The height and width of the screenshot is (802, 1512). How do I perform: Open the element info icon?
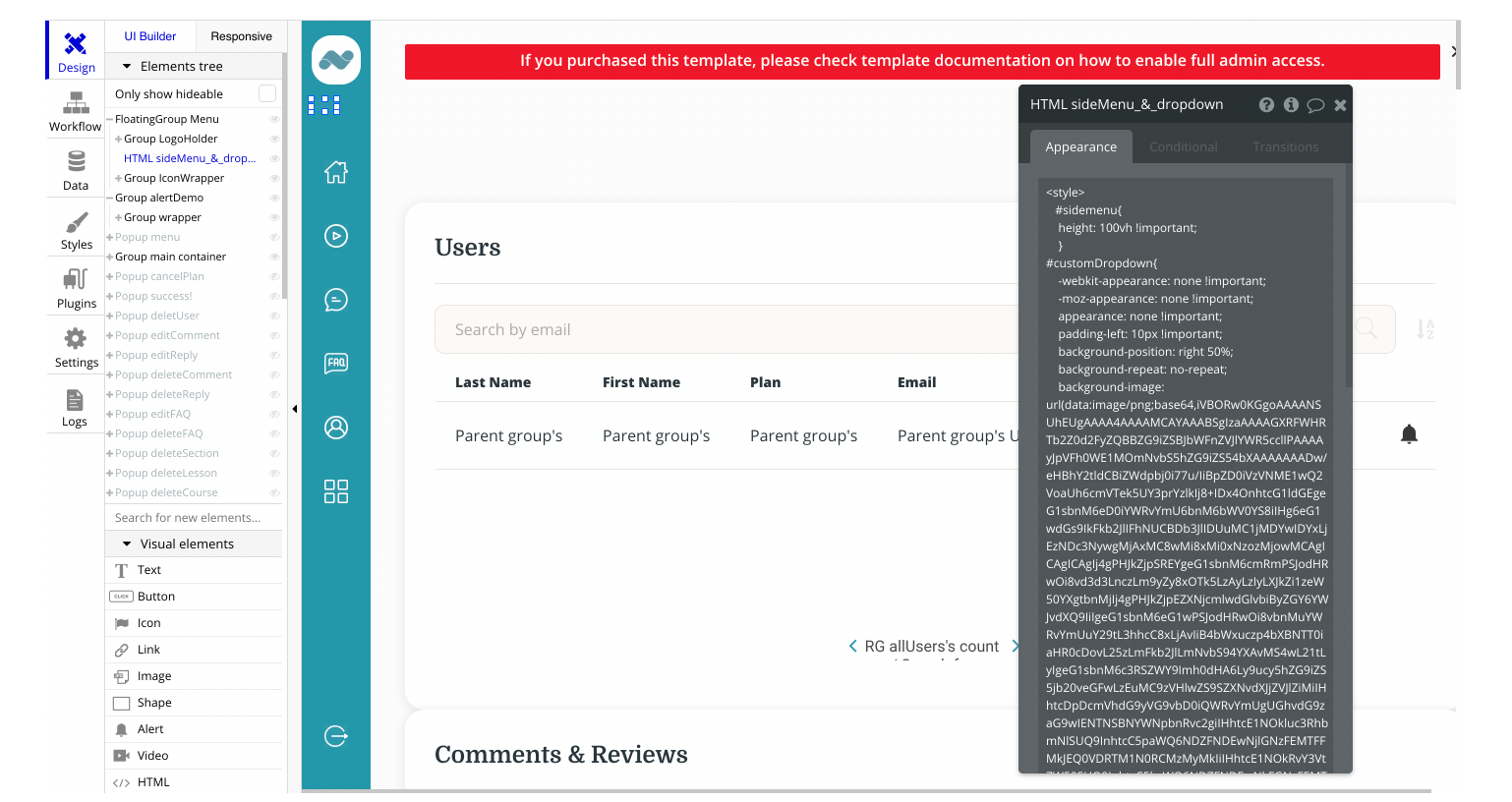click(1291, 104)
